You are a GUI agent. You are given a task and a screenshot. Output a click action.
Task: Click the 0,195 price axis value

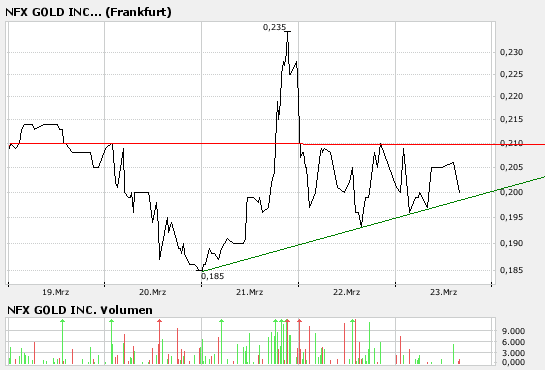tap(511, 217)
